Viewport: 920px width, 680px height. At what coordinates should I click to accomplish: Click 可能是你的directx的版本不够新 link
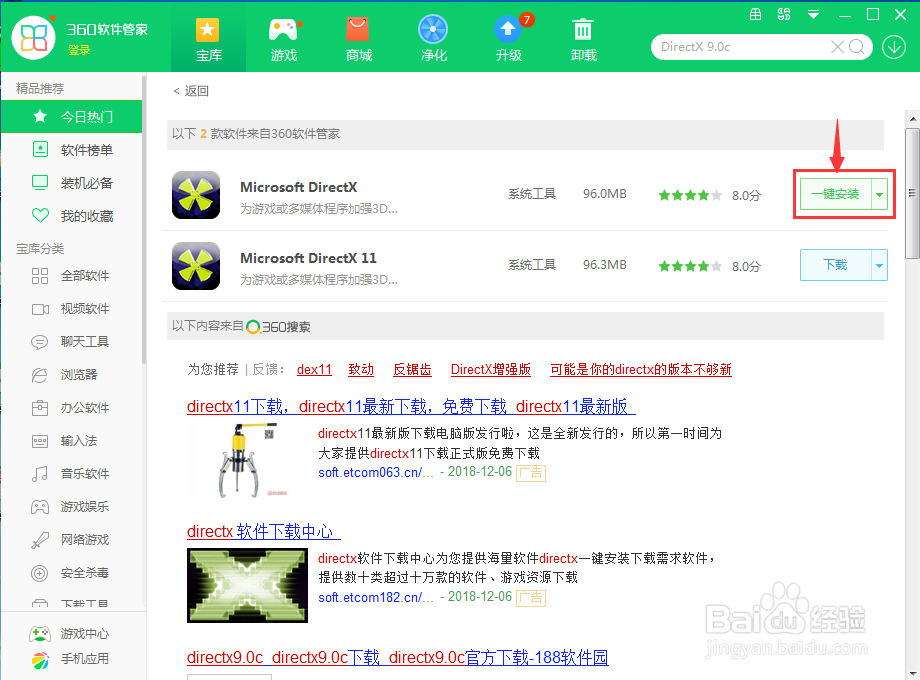(x=641, y=370)
